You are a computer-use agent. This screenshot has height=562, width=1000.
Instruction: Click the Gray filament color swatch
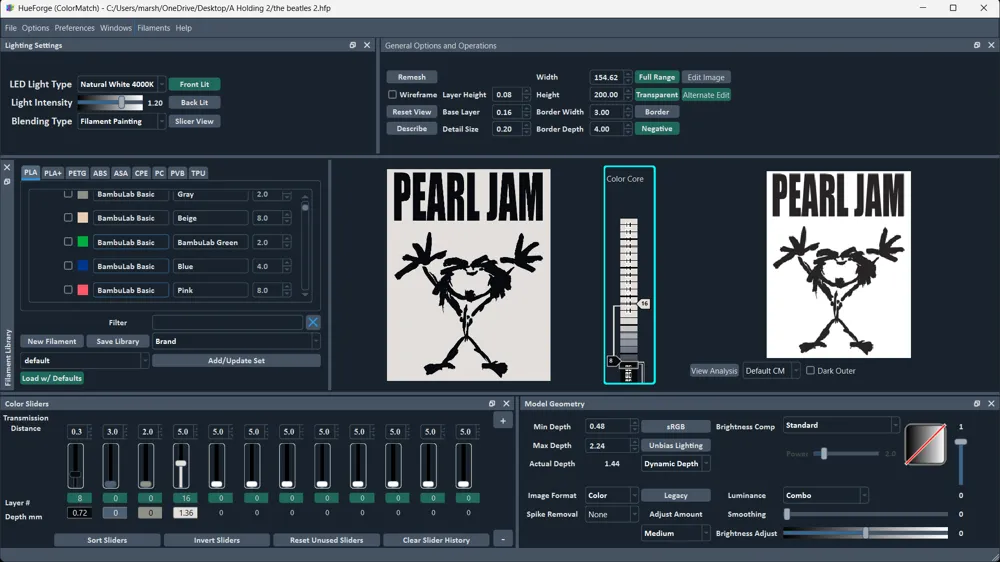click(83, 194)
